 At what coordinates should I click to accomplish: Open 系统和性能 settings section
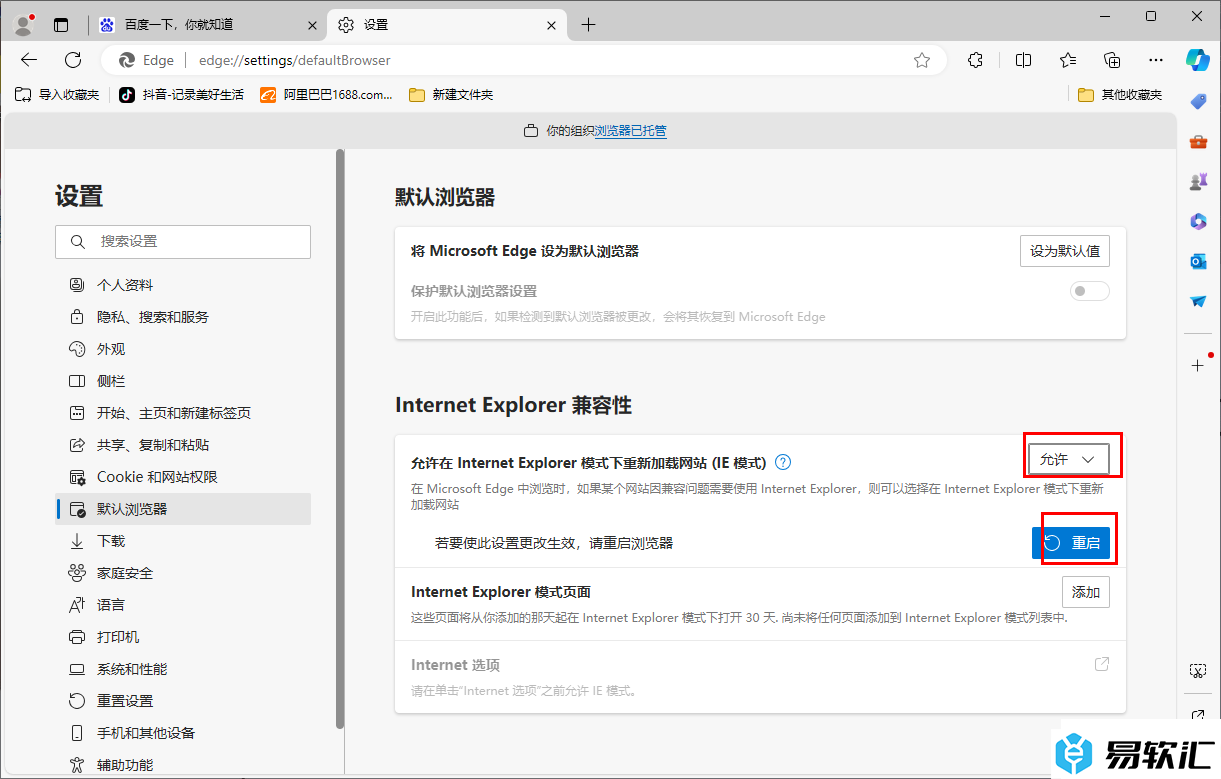coord(183,669)
